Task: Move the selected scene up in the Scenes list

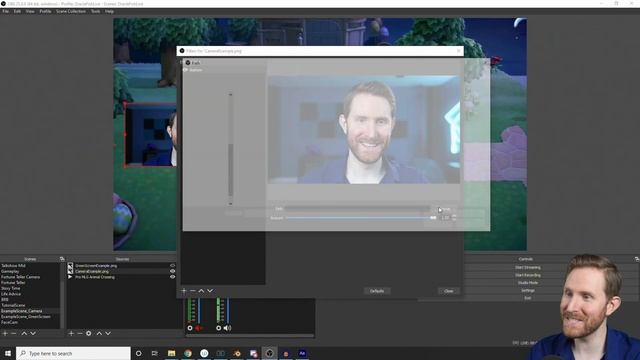Action: [24, 333]
